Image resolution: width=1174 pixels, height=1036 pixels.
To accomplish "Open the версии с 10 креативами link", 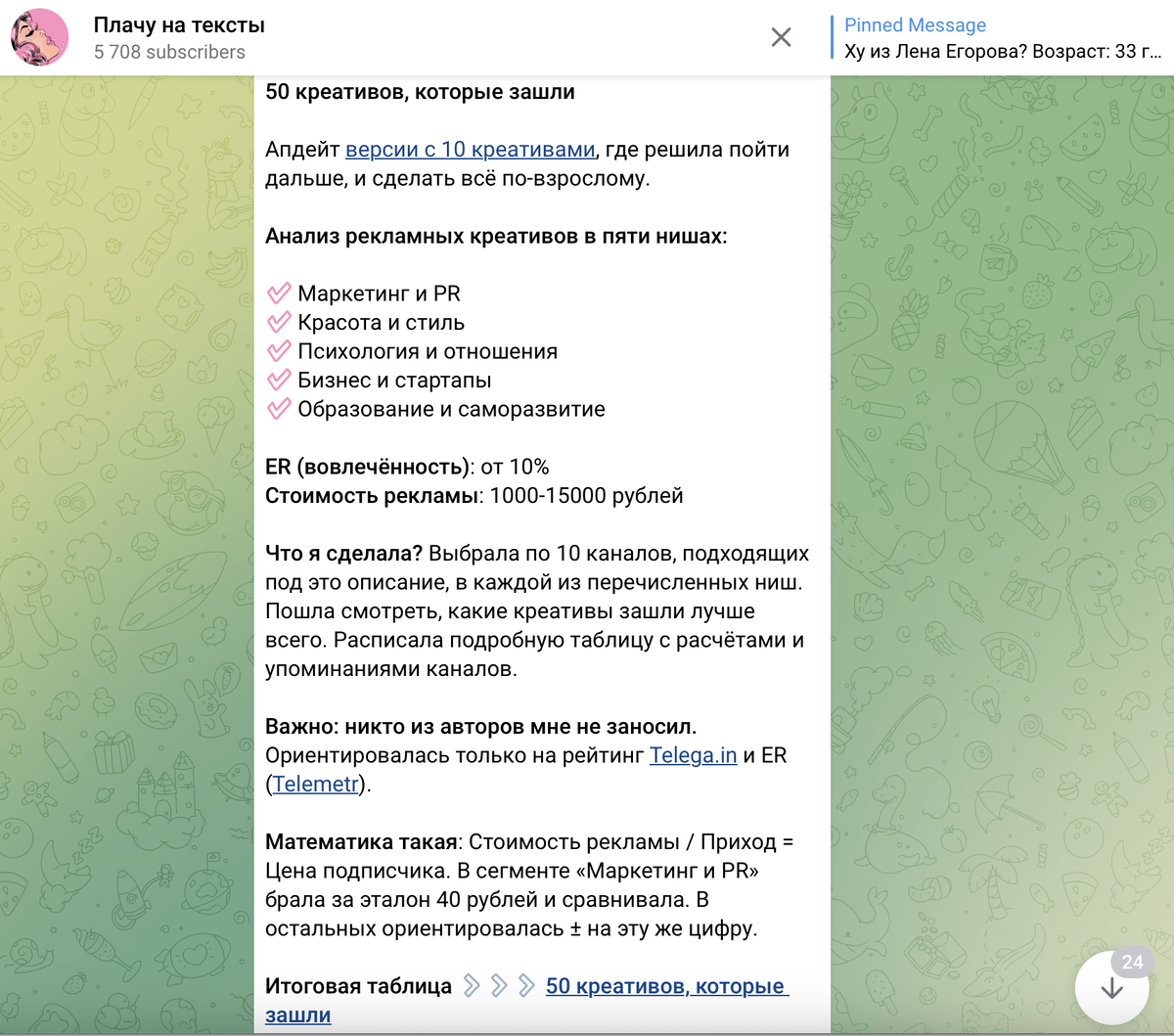I will (x=471, y=149).
